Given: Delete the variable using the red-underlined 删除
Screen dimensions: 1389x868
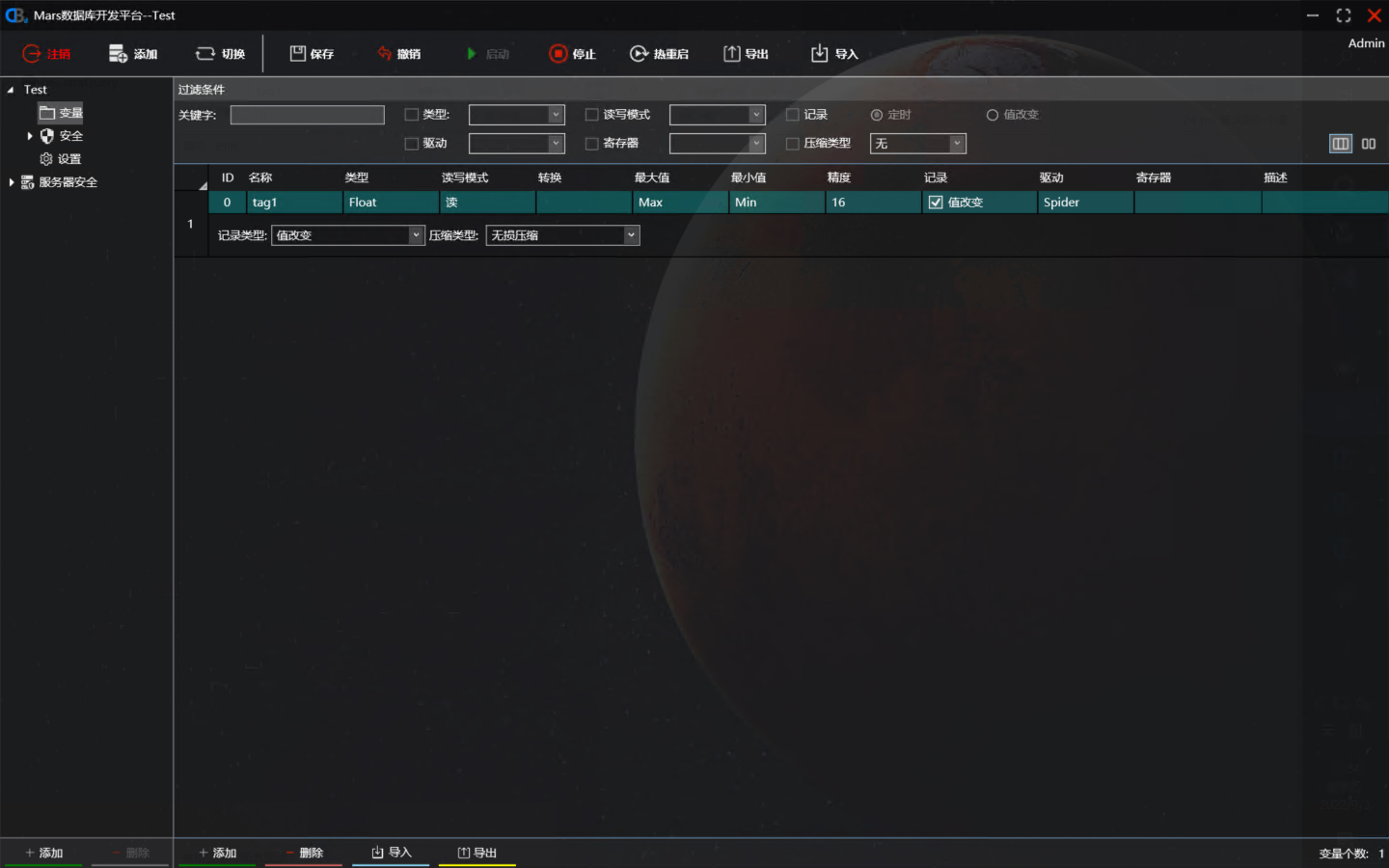Looking at the screenshot, I should 304,853.
